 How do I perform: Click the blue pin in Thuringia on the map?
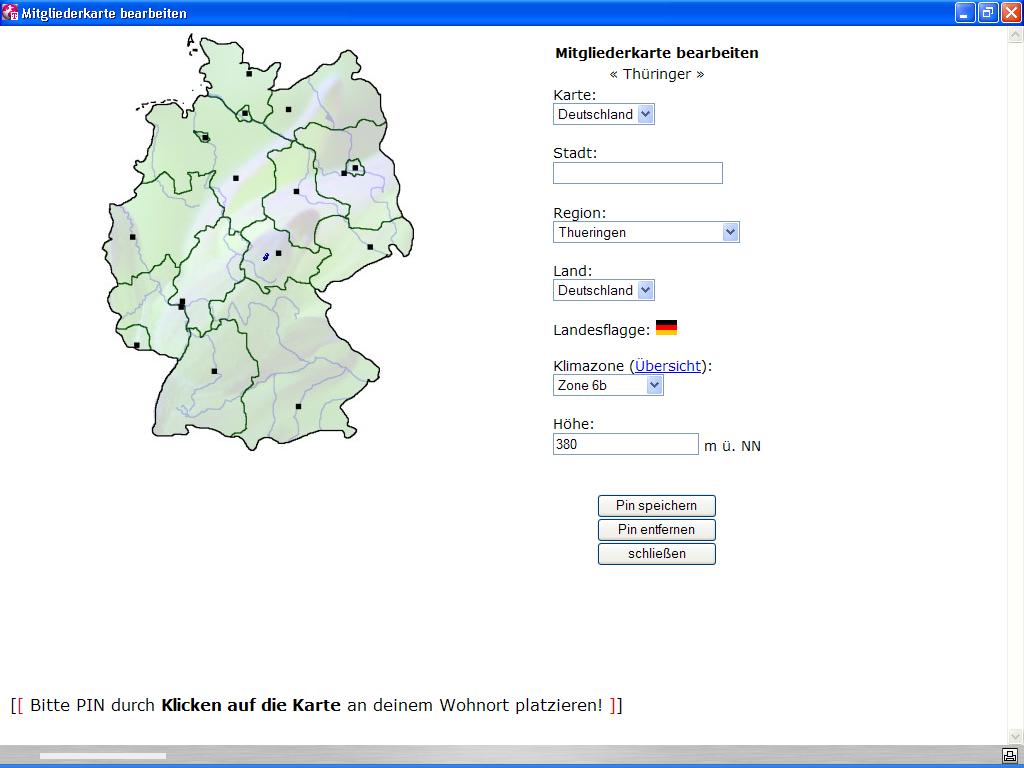point(266,257)
